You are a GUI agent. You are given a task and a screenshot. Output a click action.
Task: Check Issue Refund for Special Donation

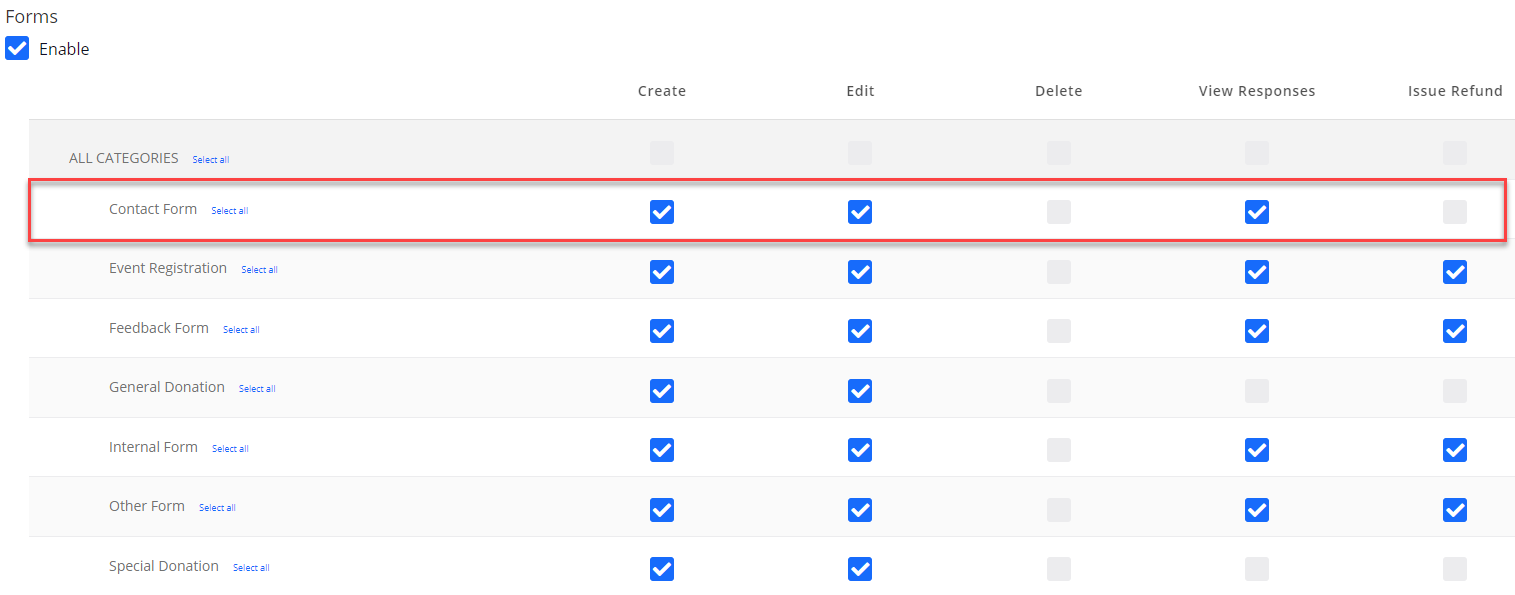(1454, 569)
